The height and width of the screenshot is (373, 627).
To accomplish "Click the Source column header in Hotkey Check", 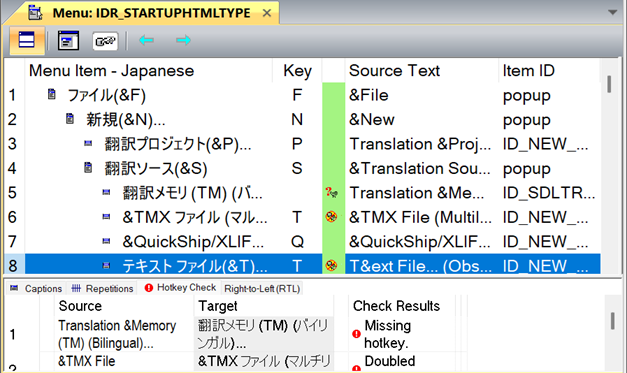I will 124,306.
